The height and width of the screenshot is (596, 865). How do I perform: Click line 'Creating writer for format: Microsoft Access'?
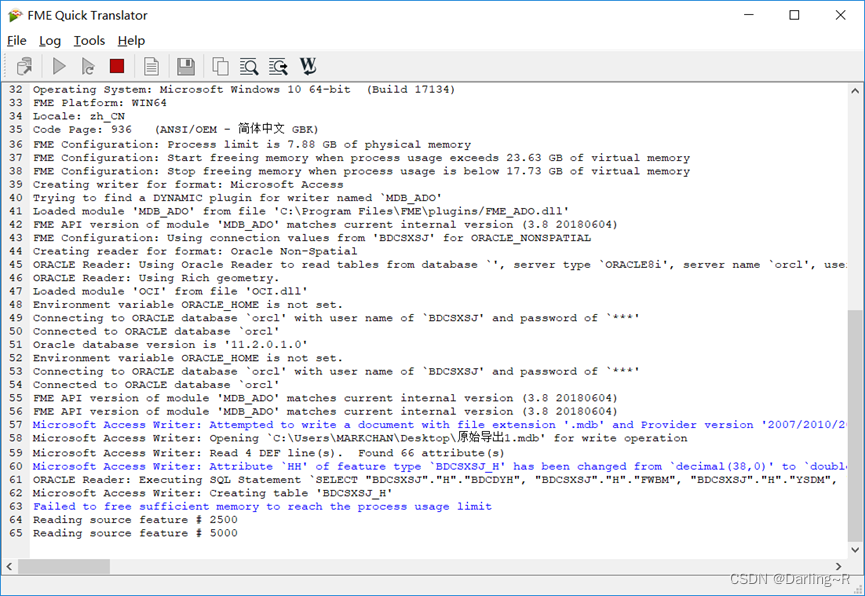[x=188, y=184]
